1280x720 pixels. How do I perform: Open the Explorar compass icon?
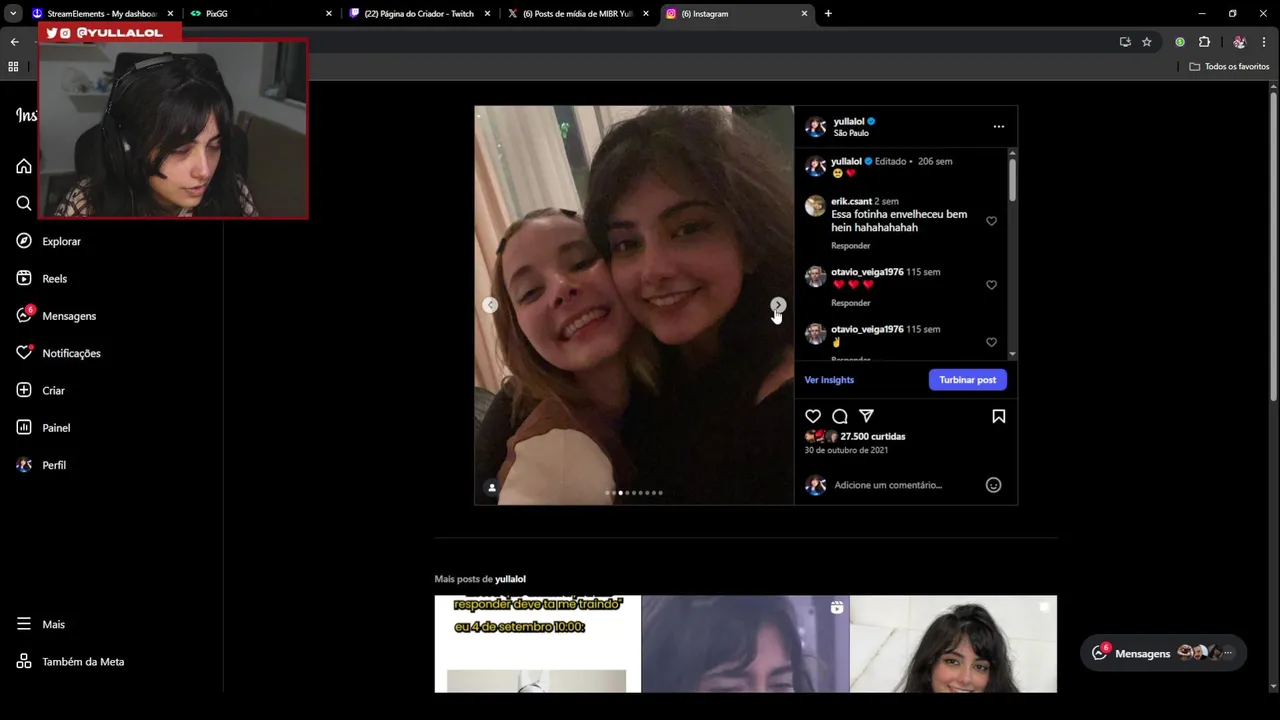point(24,241)
